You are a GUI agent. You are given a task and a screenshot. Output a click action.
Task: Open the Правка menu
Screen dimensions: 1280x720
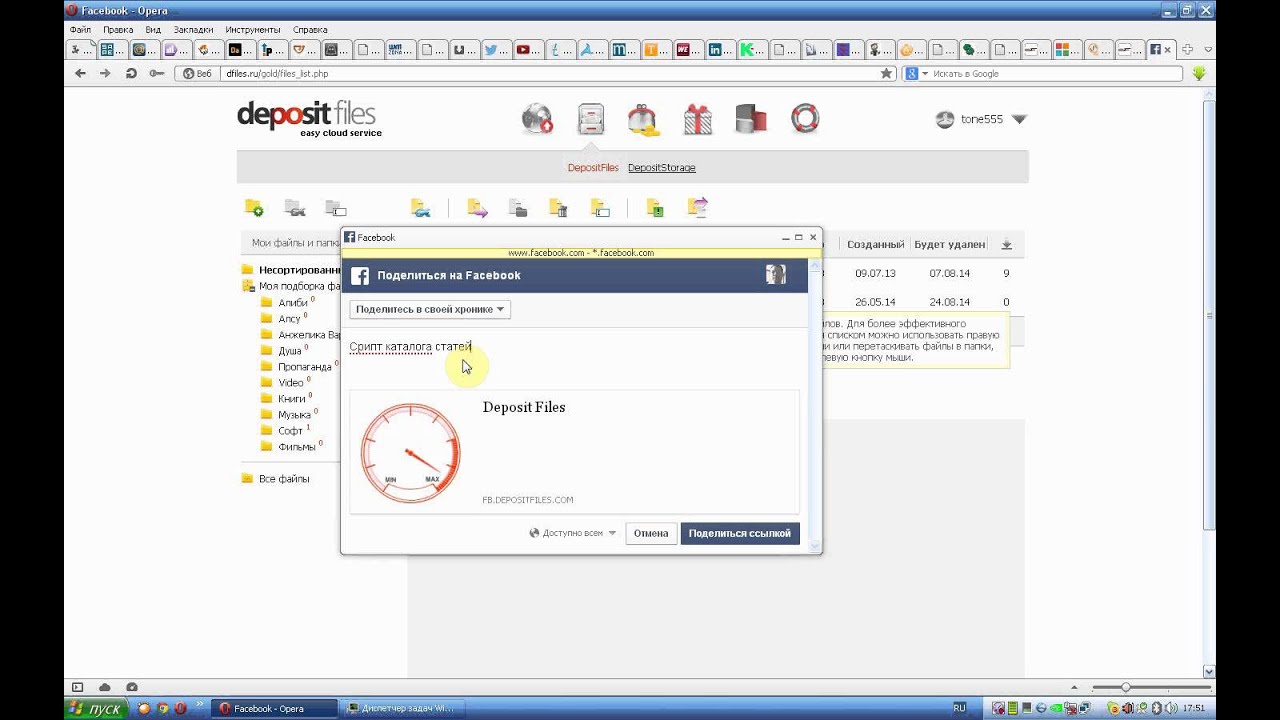[118, 30]
